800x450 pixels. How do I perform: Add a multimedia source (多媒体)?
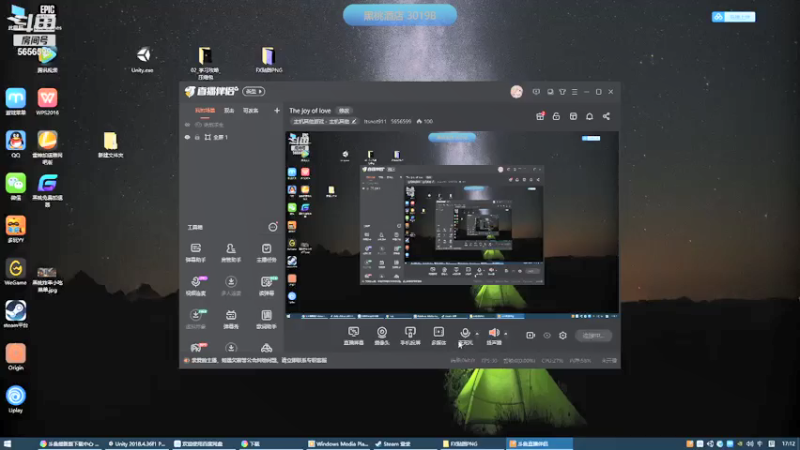point(438,336)
